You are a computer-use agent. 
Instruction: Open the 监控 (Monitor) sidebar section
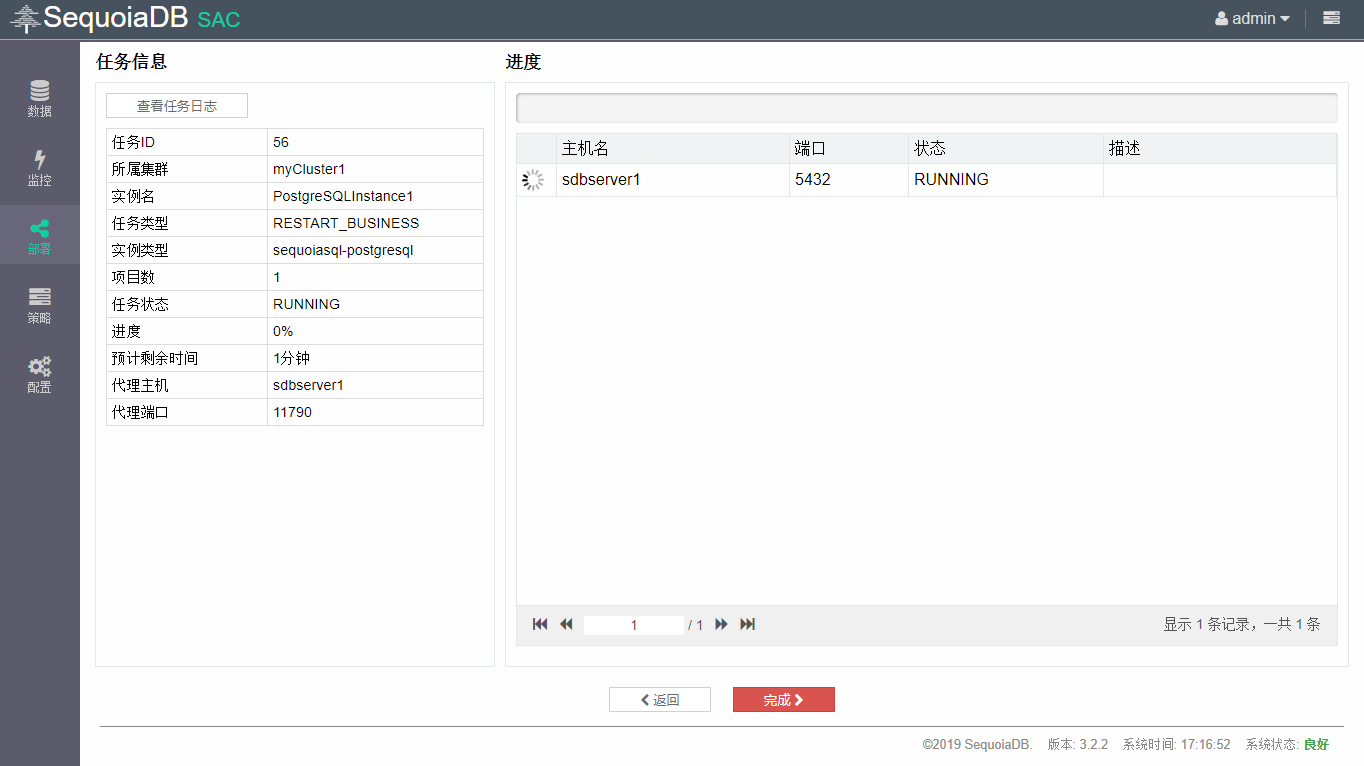pyautogui.click(x=39, y=167)
